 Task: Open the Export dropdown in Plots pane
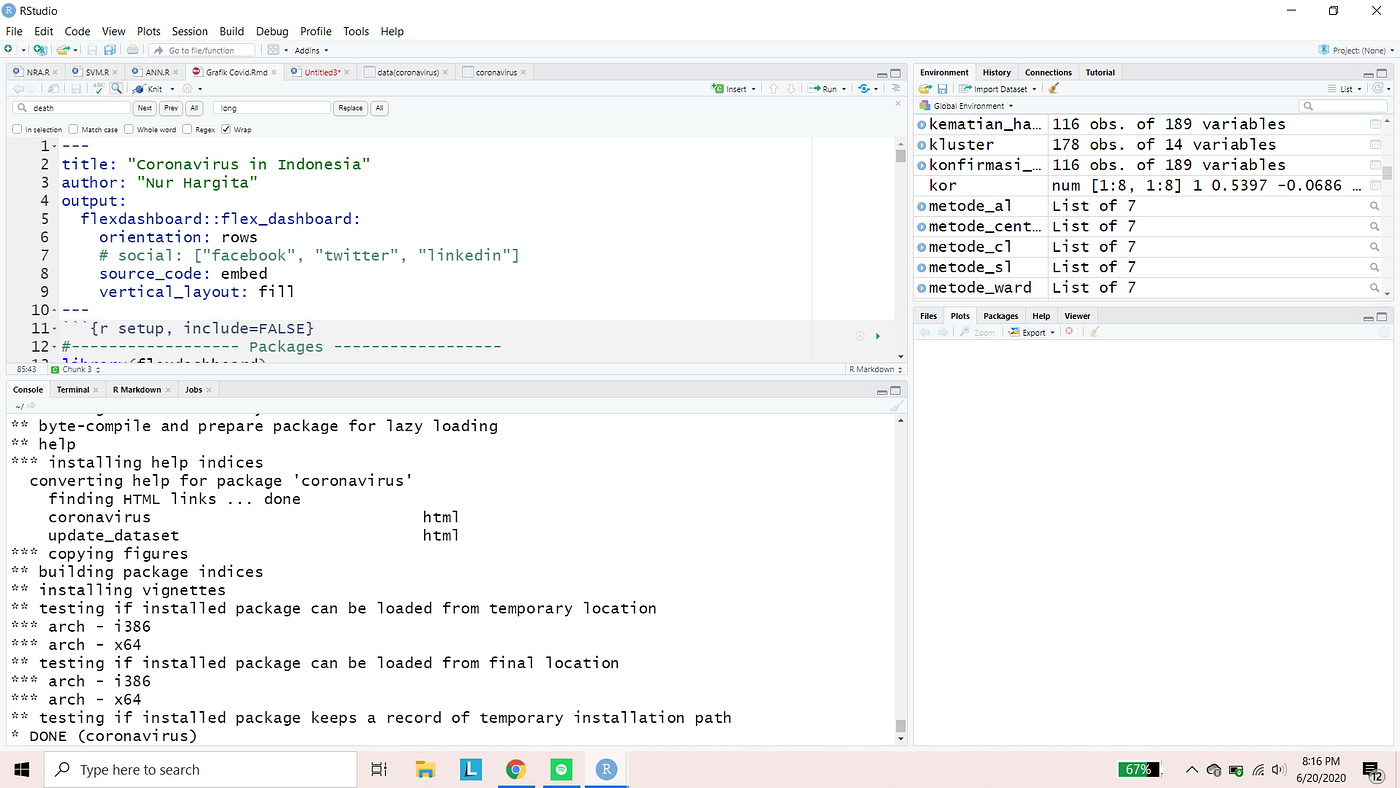coord(1033,332)
